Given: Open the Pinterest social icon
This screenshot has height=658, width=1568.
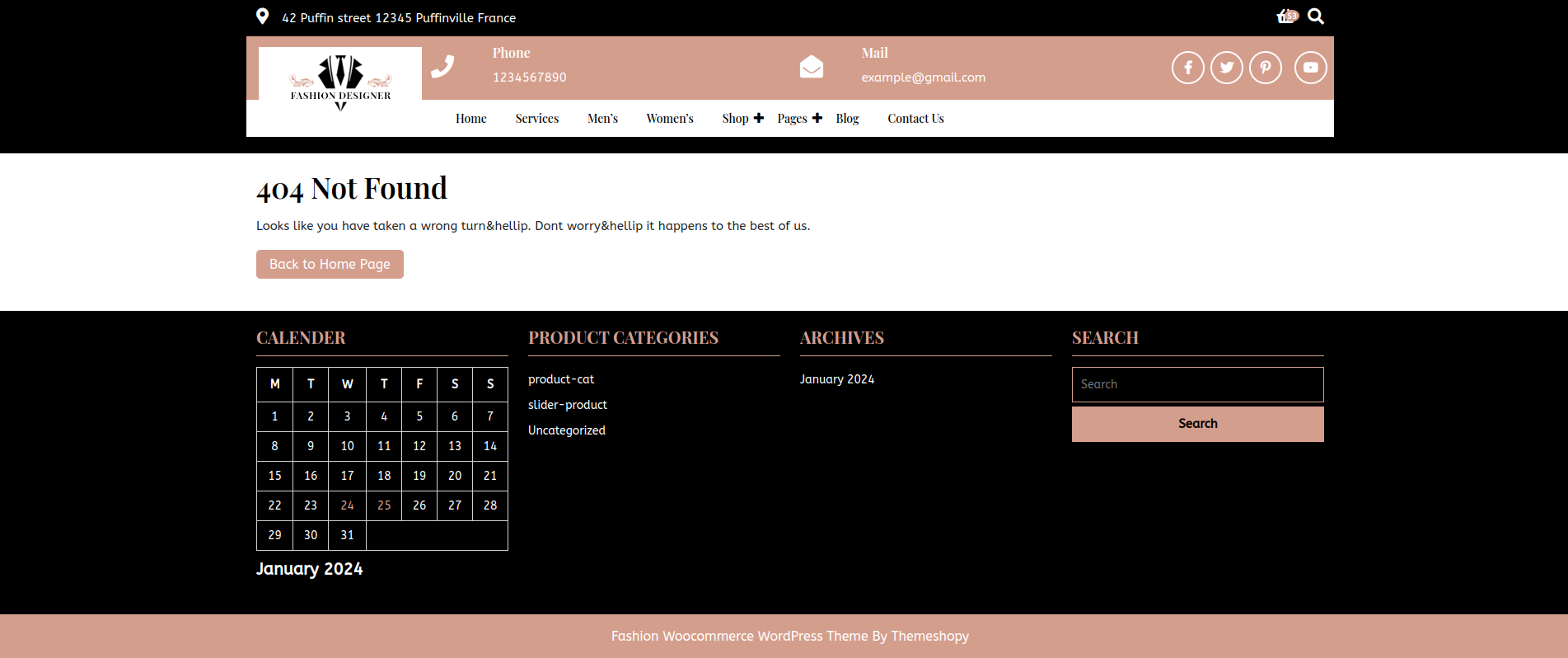Looking at the screenshot, I should click(x=1265, y=68).
